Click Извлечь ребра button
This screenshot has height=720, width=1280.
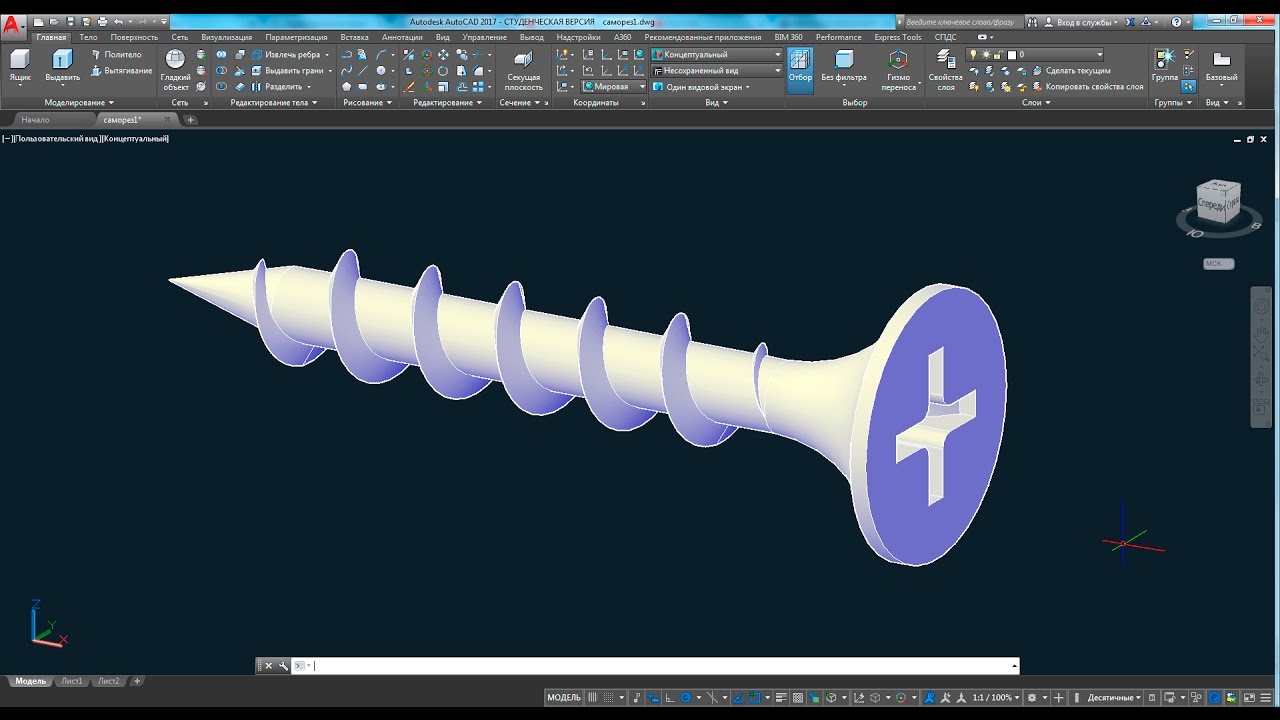[285, 55]
